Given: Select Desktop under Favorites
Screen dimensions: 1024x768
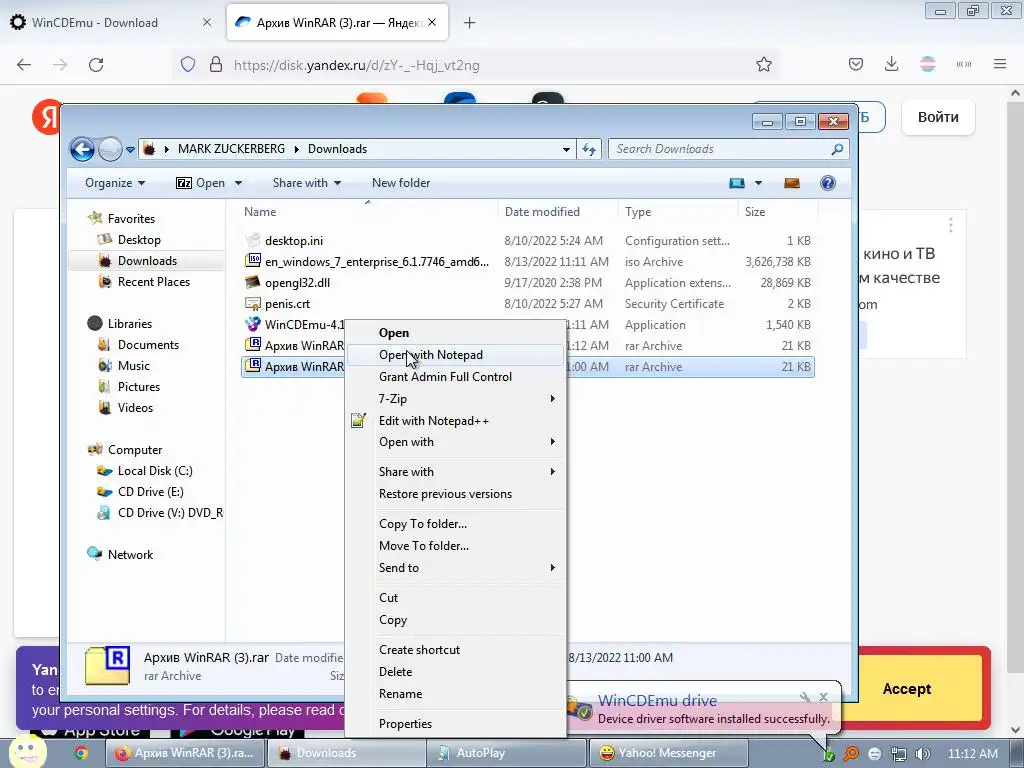Looking at the screenshot, I should tap(139, 240).
